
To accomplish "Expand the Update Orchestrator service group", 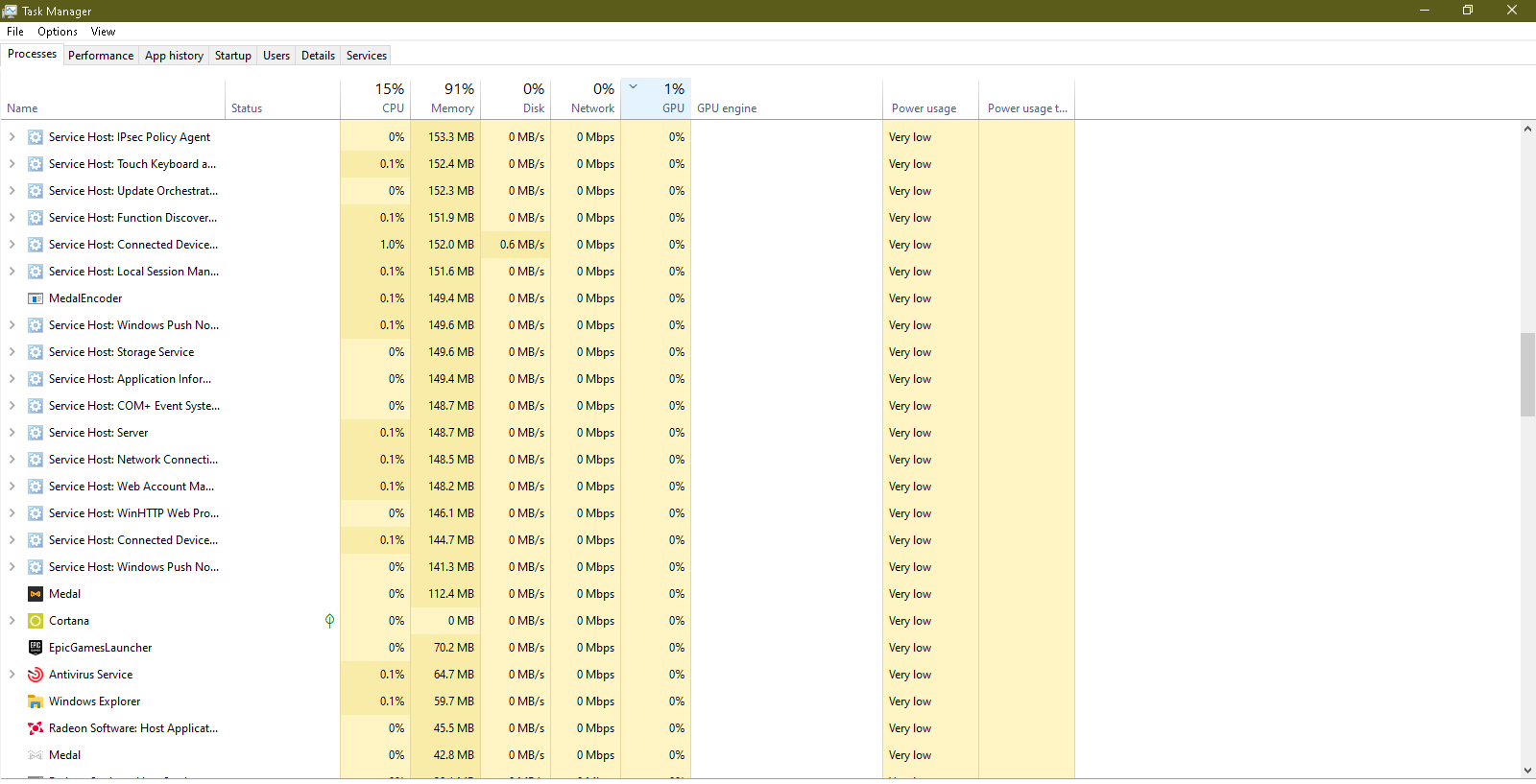I will 12,191.
